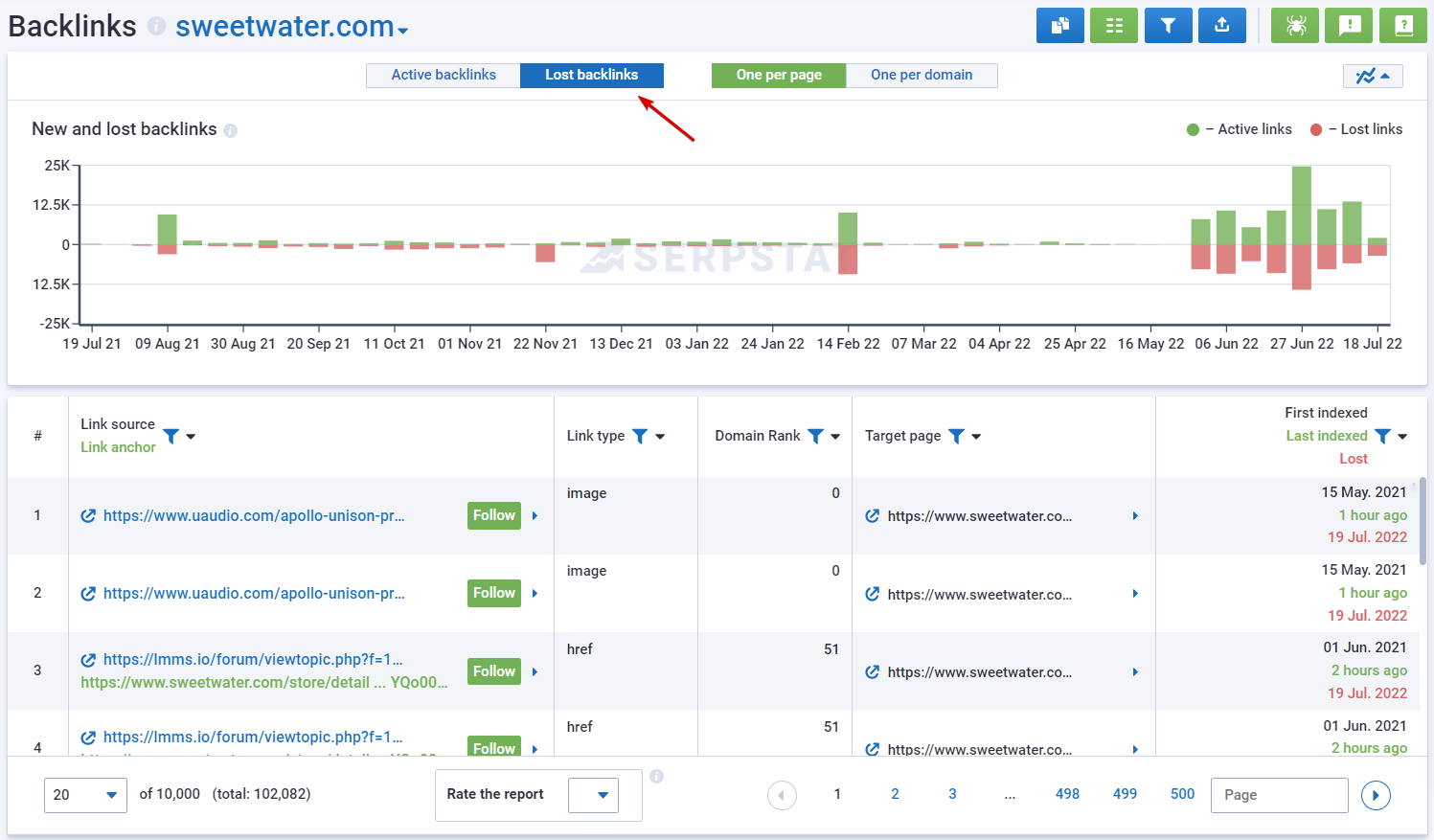Jump to last page 500
This screenshot has height=840, width=1434.
[x=1182, y=794]
